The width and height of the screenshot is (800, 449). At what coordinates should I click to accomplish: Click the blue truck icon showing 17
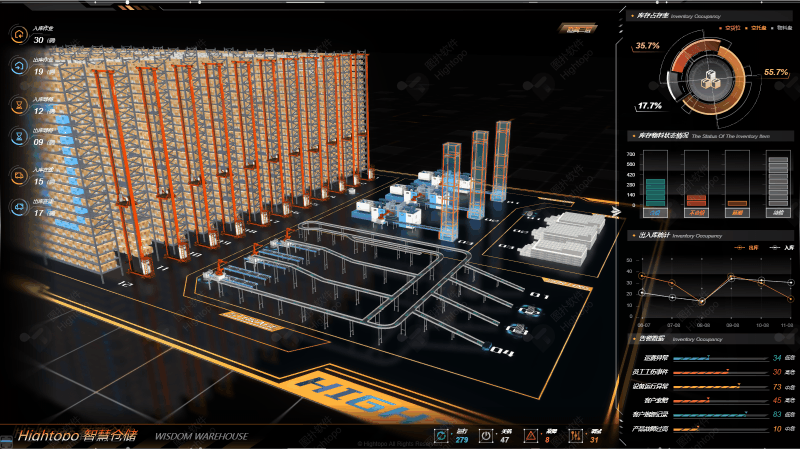point(19,207)
